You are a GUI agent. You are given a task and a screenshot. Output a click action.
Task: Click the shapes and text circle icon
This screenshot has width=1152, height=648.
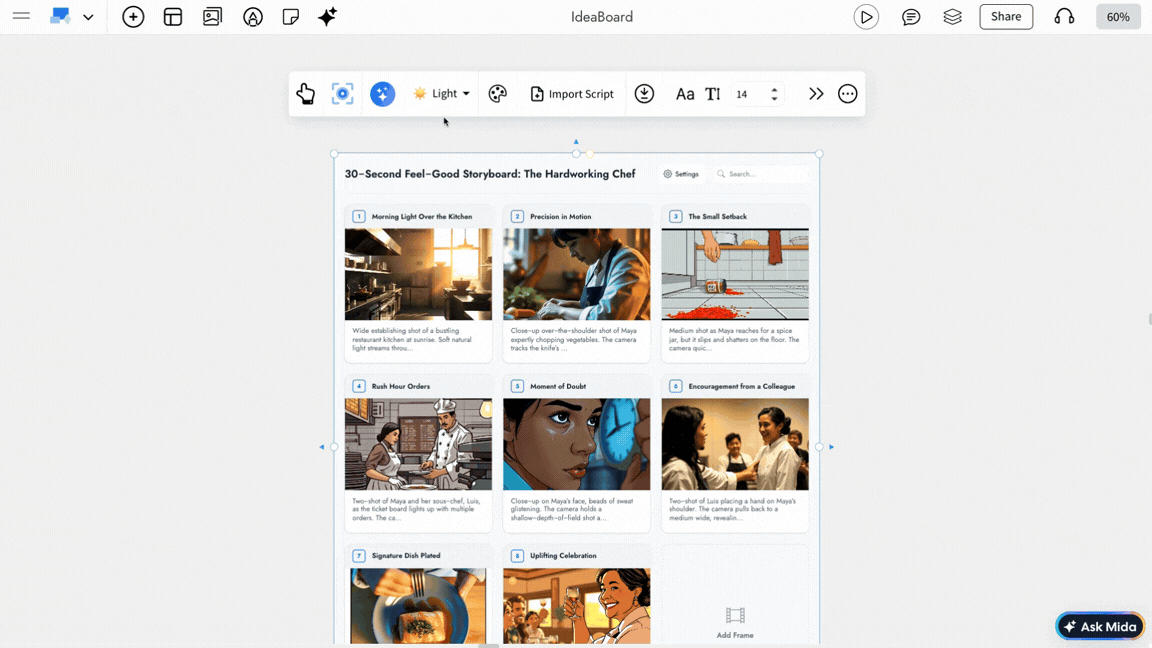click(x=253, y=17)
